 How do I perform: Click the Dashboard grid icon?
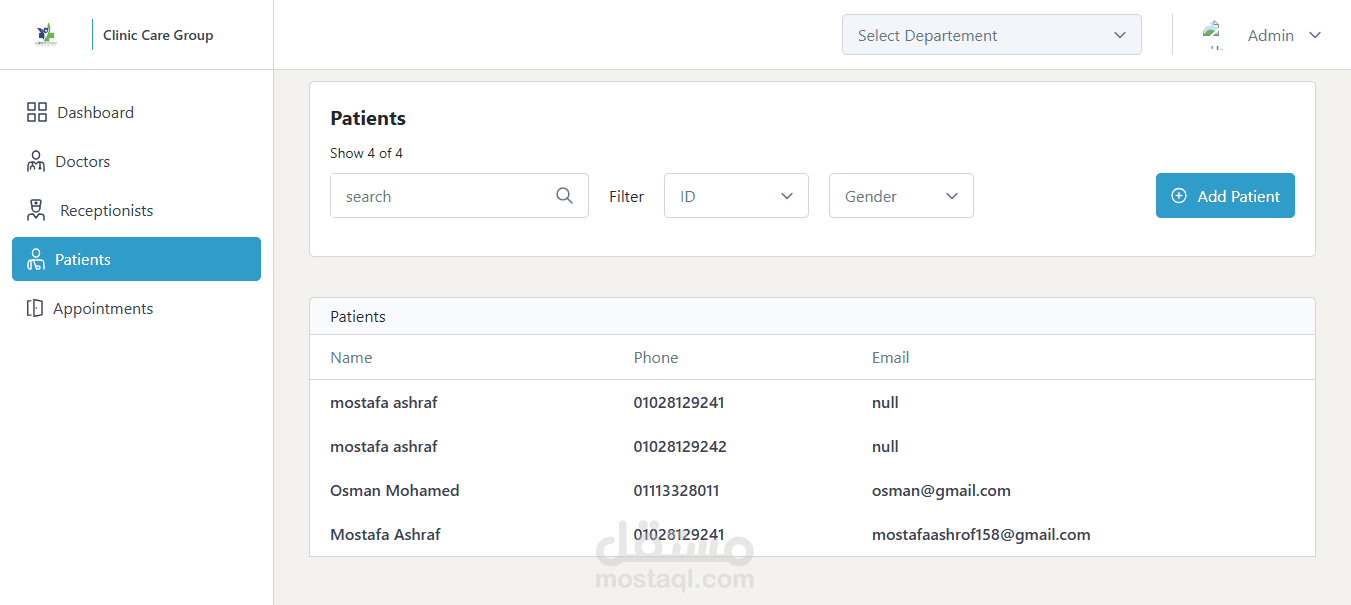[x=37, y=112]
